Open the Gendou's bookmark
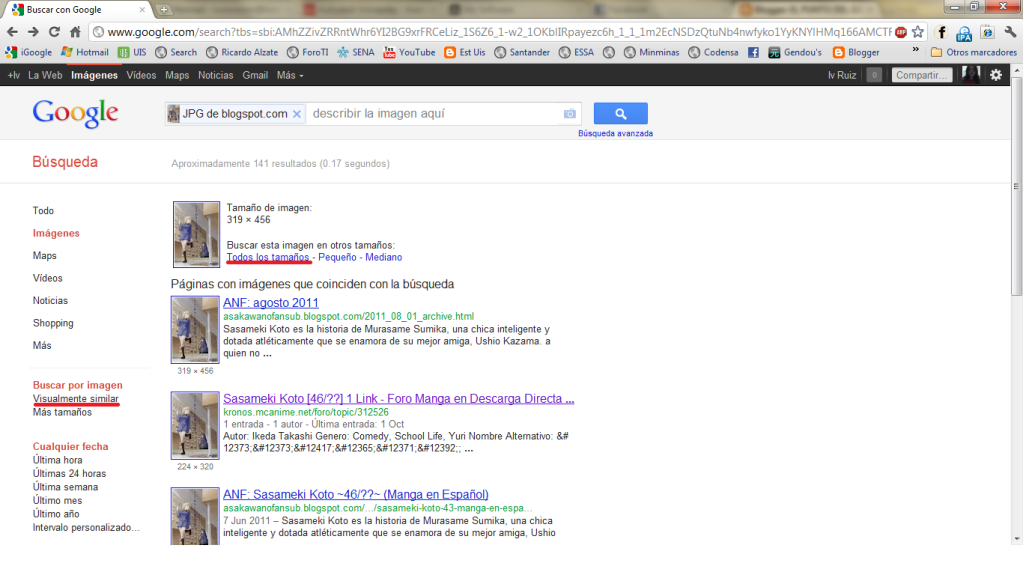 [795, 52]
